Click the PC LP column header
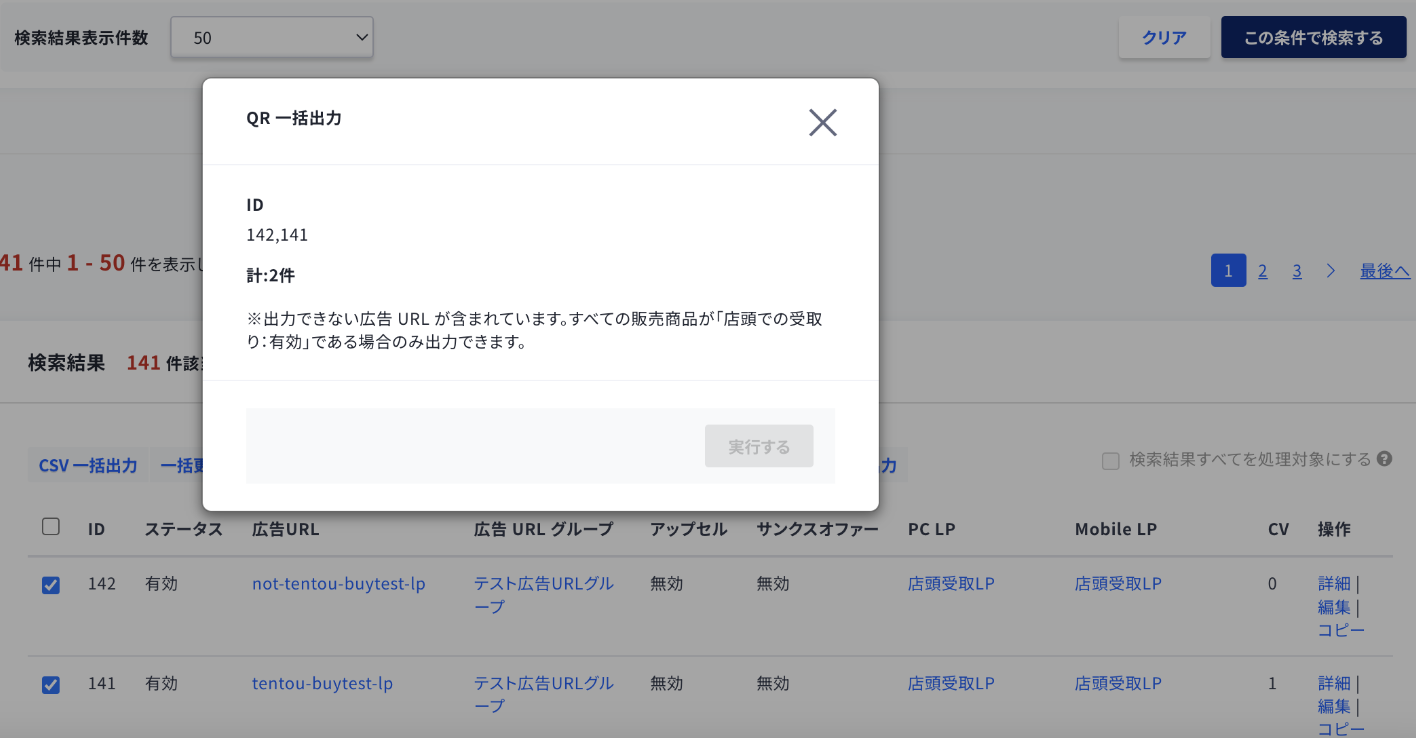Image resolution: width=1416 pixels, height=738 pixels. point(932,529)
